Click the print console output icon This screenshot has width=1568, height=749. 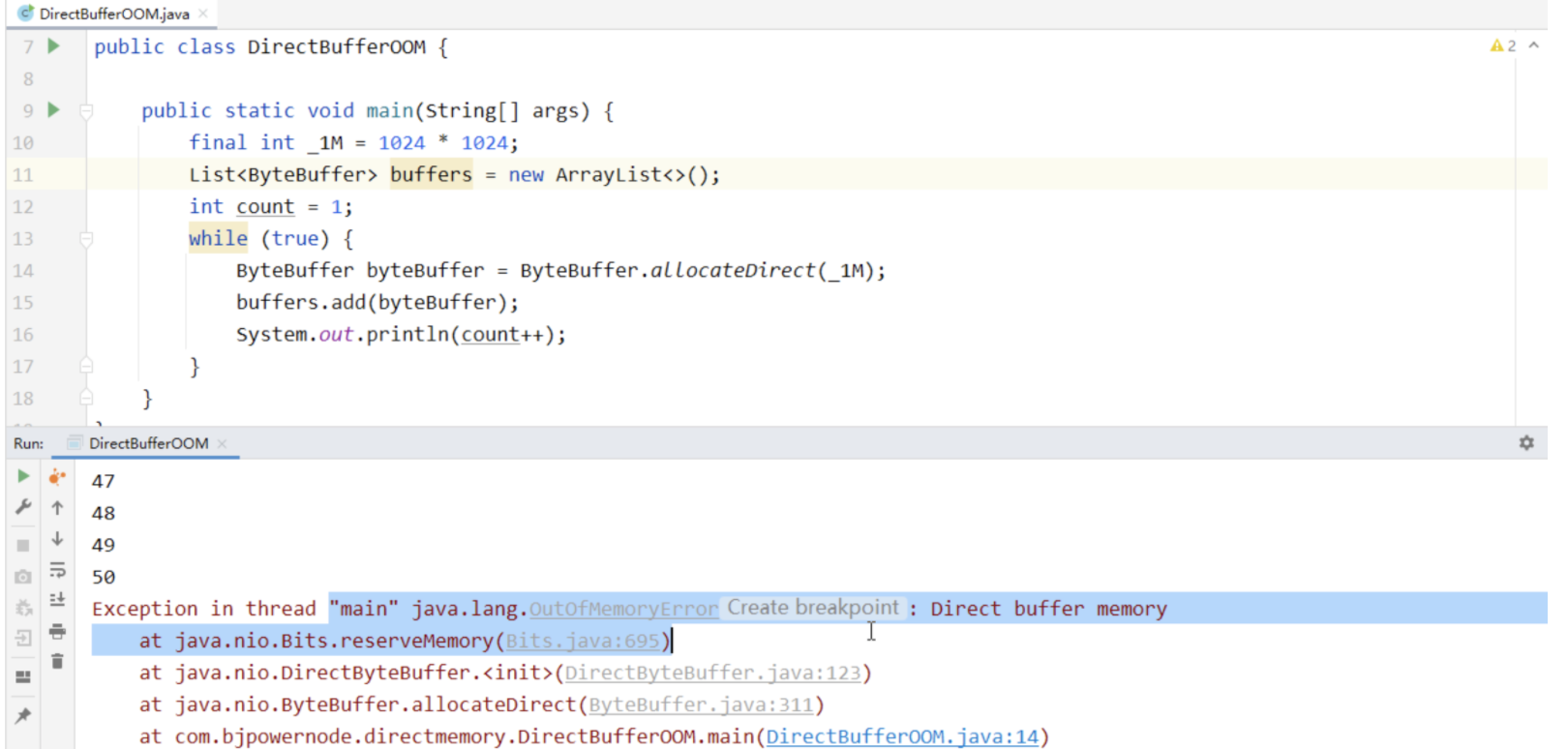(57, 631)
